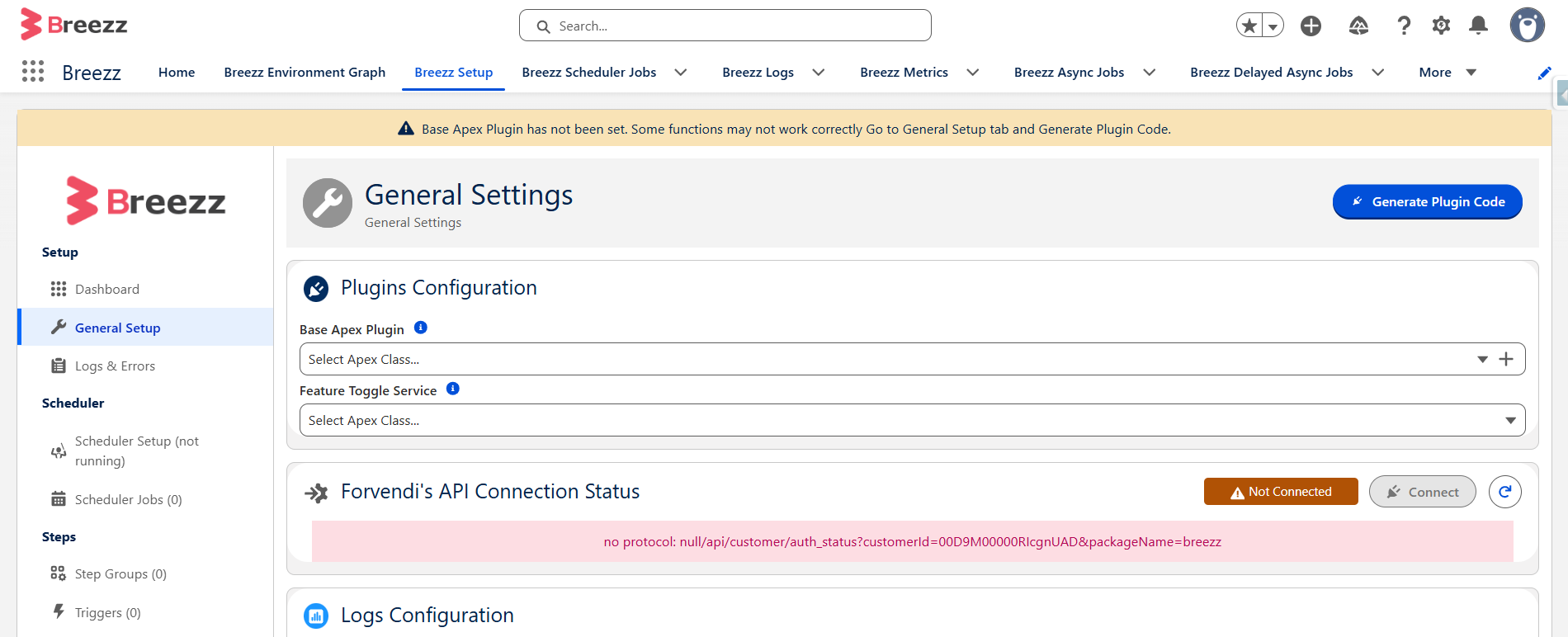The image size is (1568, 637).
Task: Expand Breezz Metrics chevron menu
Action: (973, 73)
